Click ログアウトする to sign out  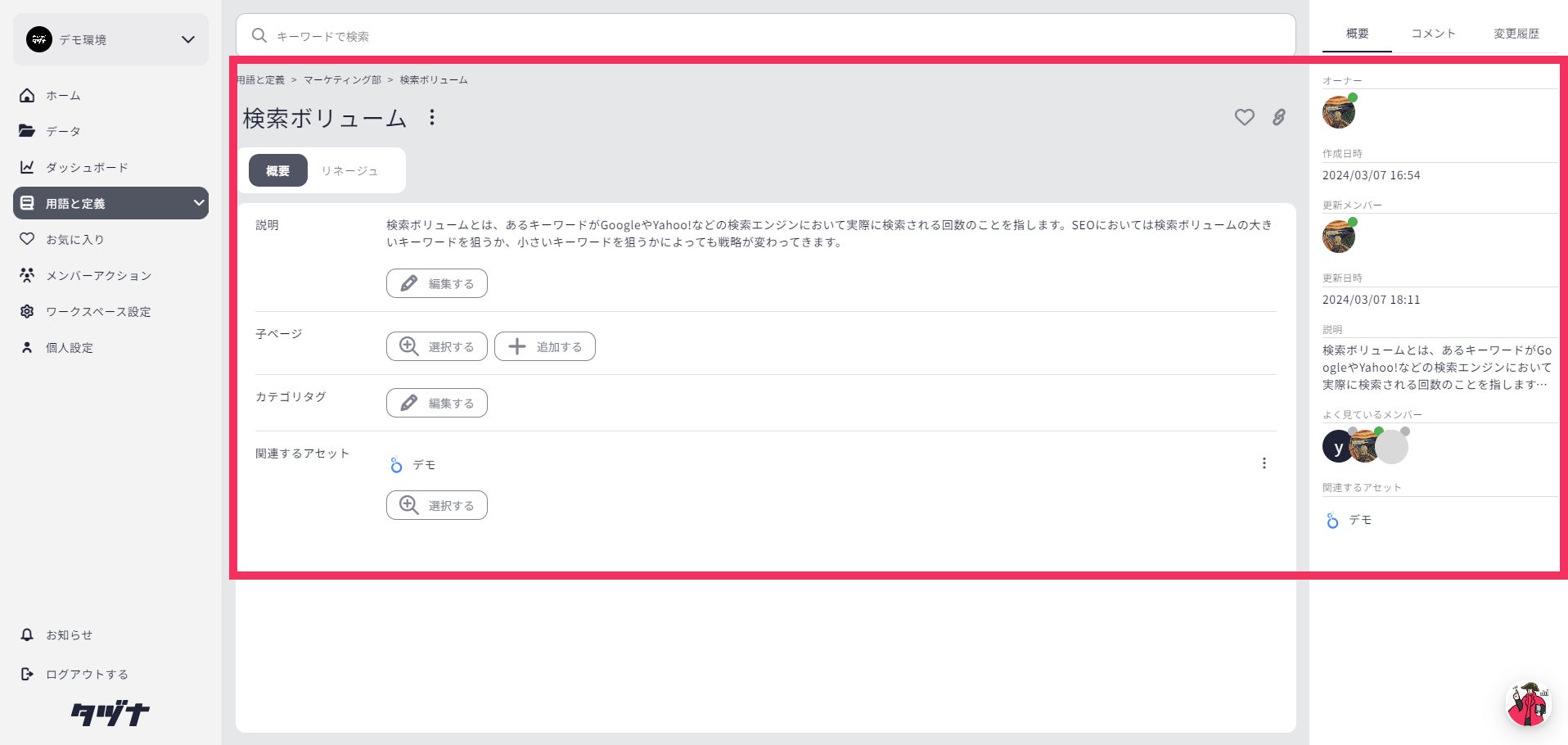coord(110,674)
